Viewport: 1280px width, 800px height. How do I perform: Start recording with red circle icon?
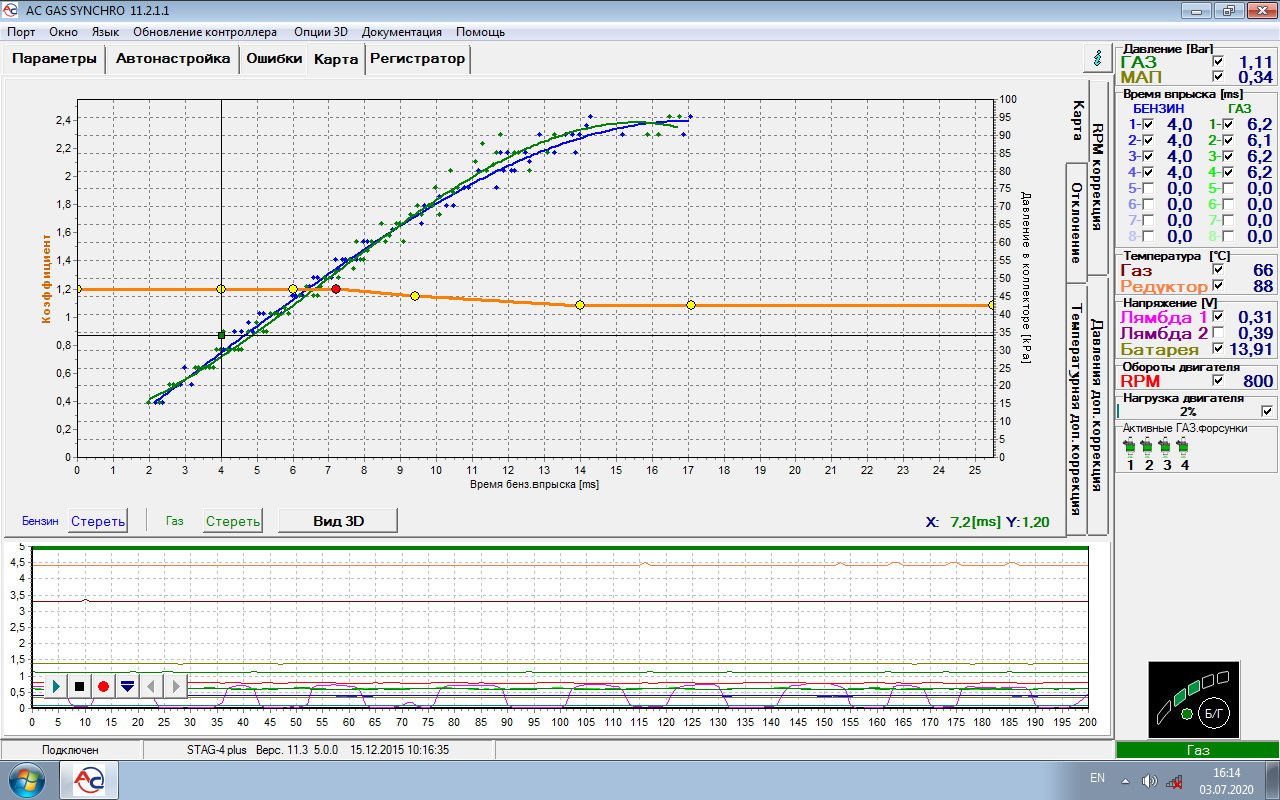103,686
